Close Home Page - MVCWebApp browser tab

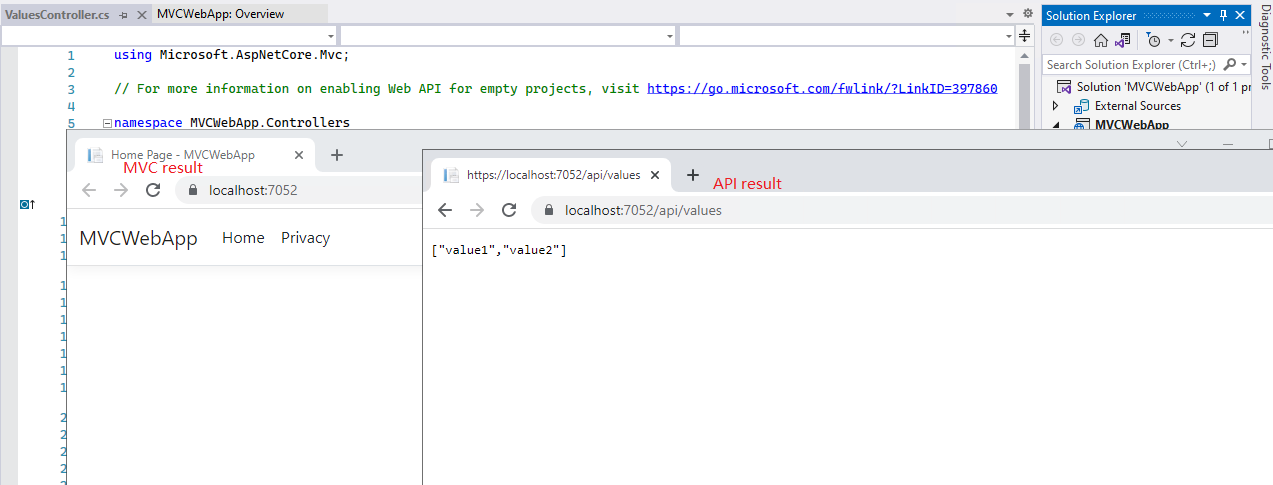tap(299, 155)
